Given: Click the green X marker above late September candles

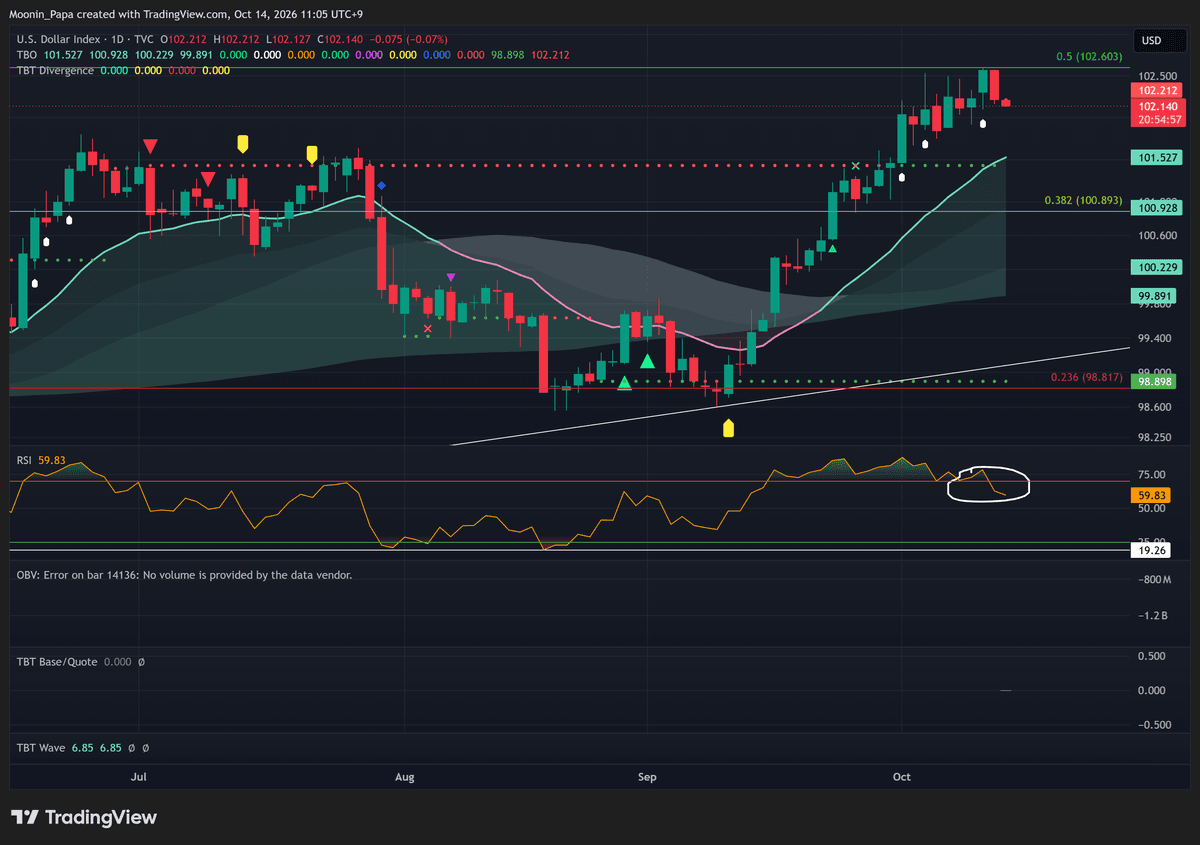Looking at the screenshot, I should point(855,165).
